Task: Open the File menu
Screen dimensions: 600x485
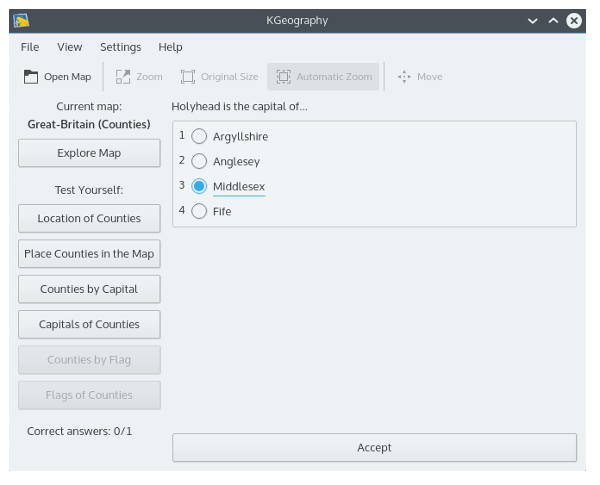Action: (x=30, y=47)
